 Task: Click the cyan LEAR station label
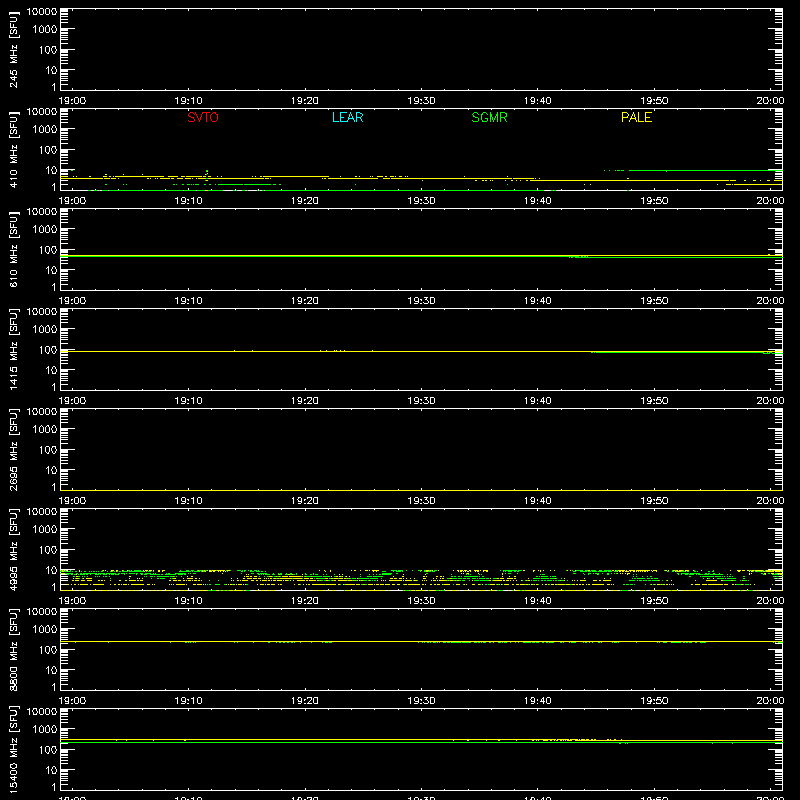347,117
